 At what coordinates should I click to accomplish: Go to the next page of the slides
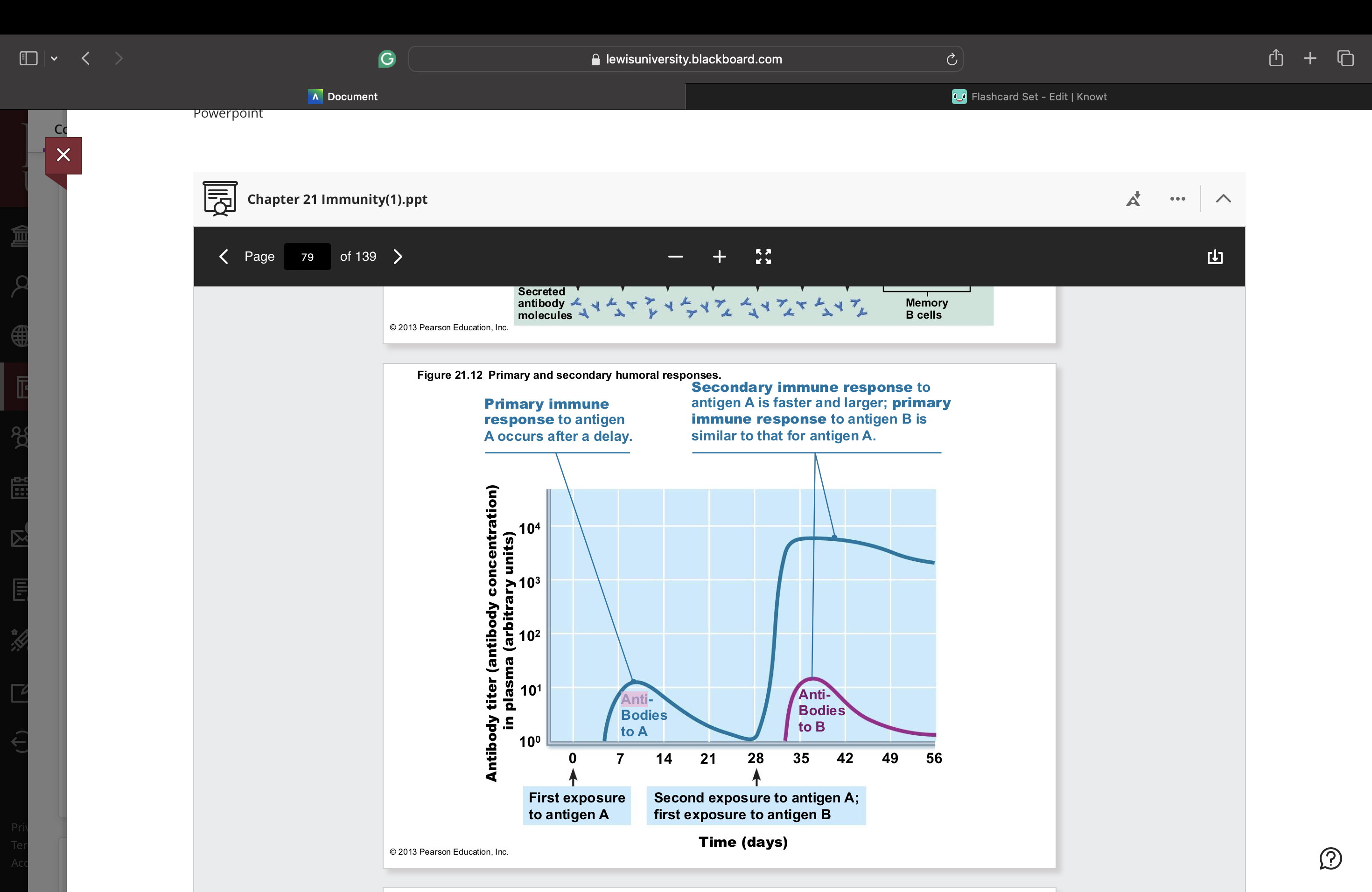[x=398, y=257]
